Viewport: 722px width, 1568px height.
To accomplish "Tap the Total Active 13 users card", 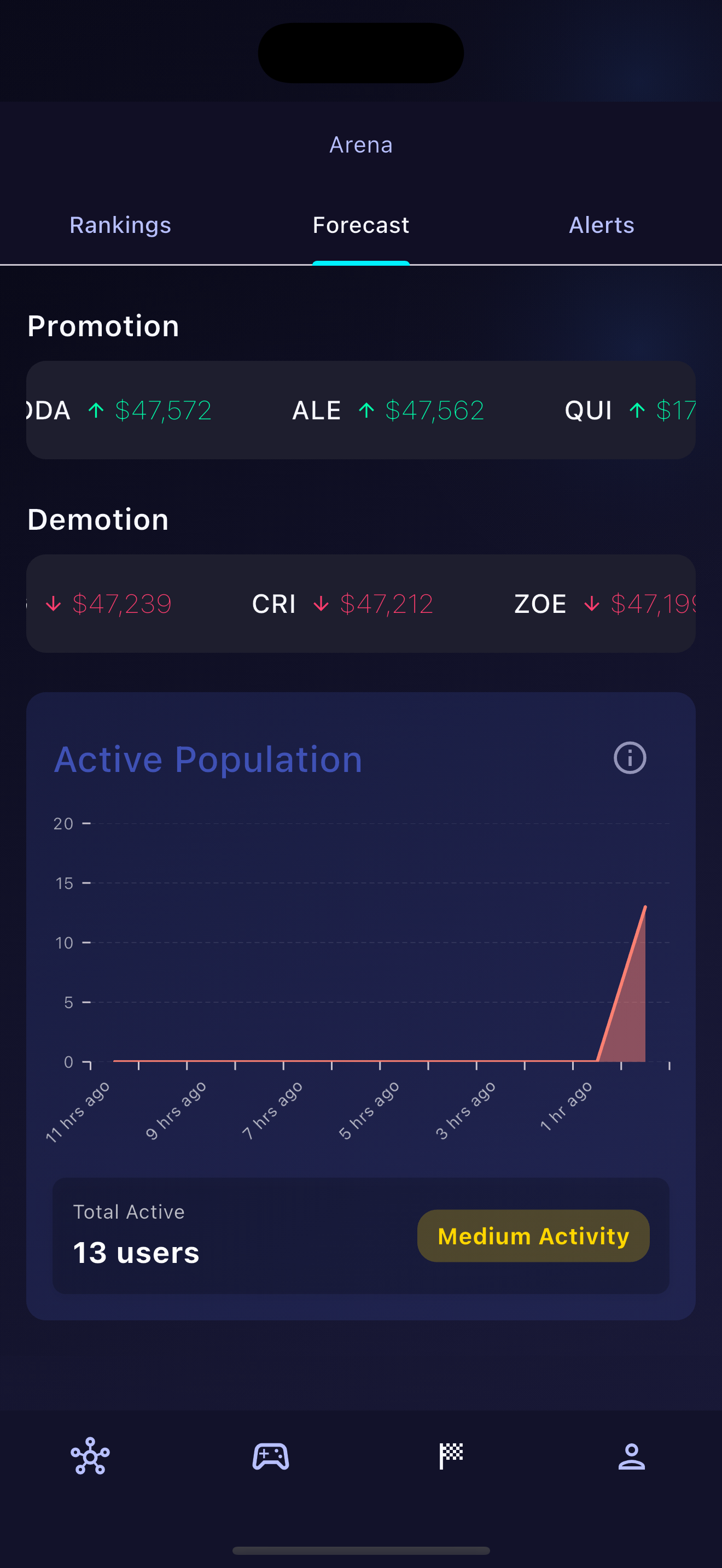I will point(183,1236).
